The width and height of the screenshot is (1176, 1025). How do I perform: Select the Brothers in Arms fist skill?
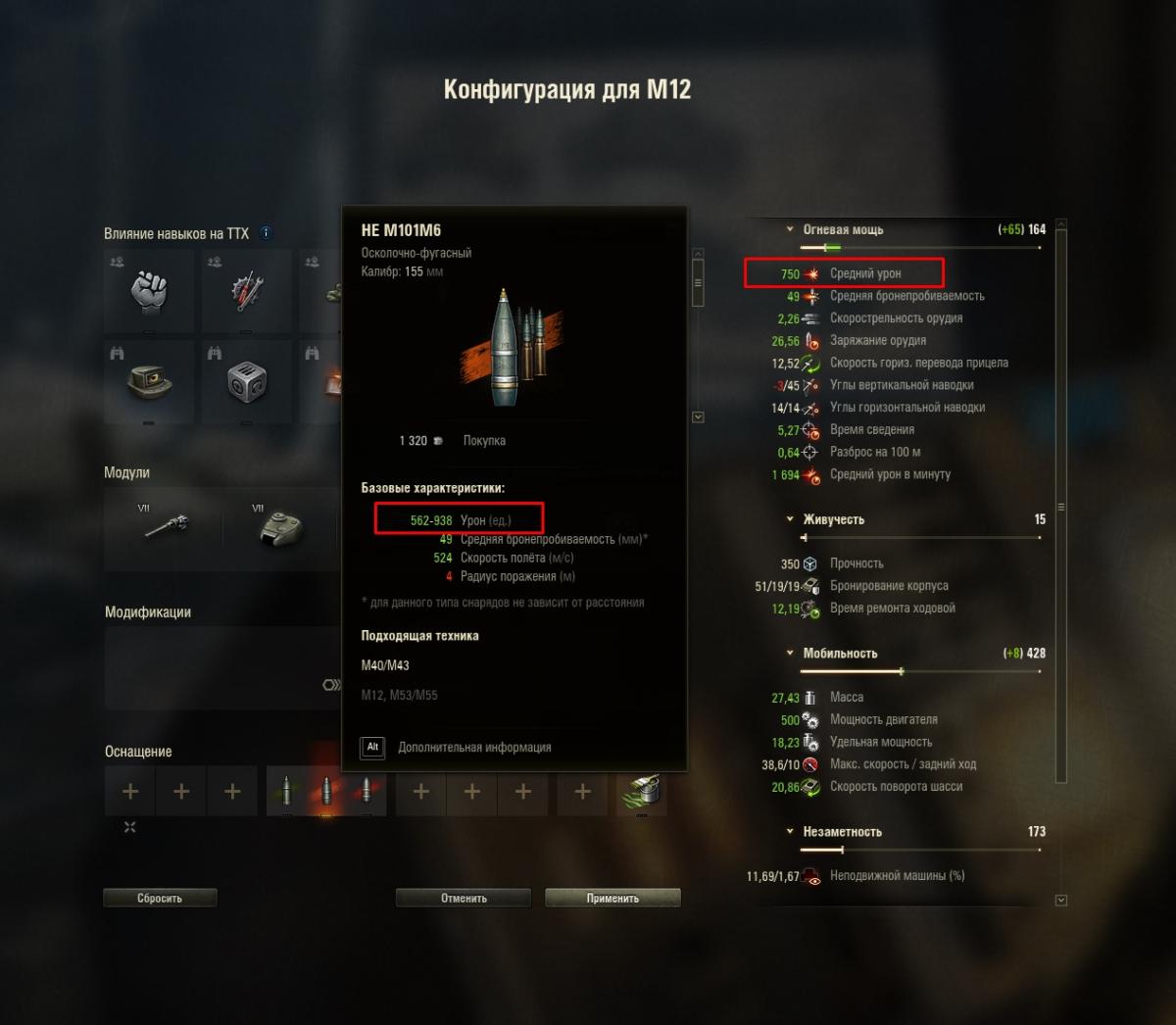click(148, 292)
